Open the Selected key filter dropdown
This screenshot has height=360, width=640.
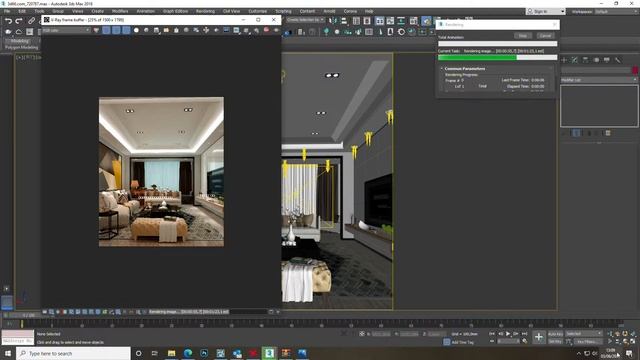[584, 334]
